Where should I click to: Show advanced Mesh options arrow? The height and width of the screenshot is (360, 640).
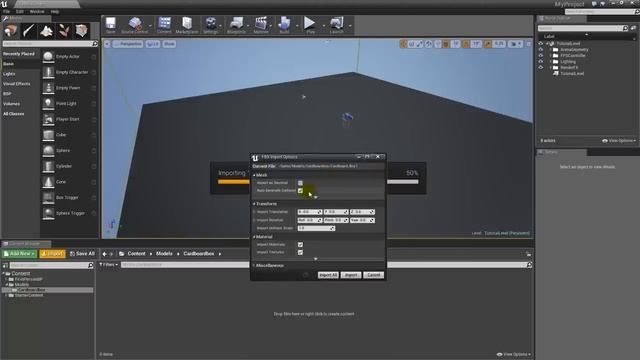point(316,197)
